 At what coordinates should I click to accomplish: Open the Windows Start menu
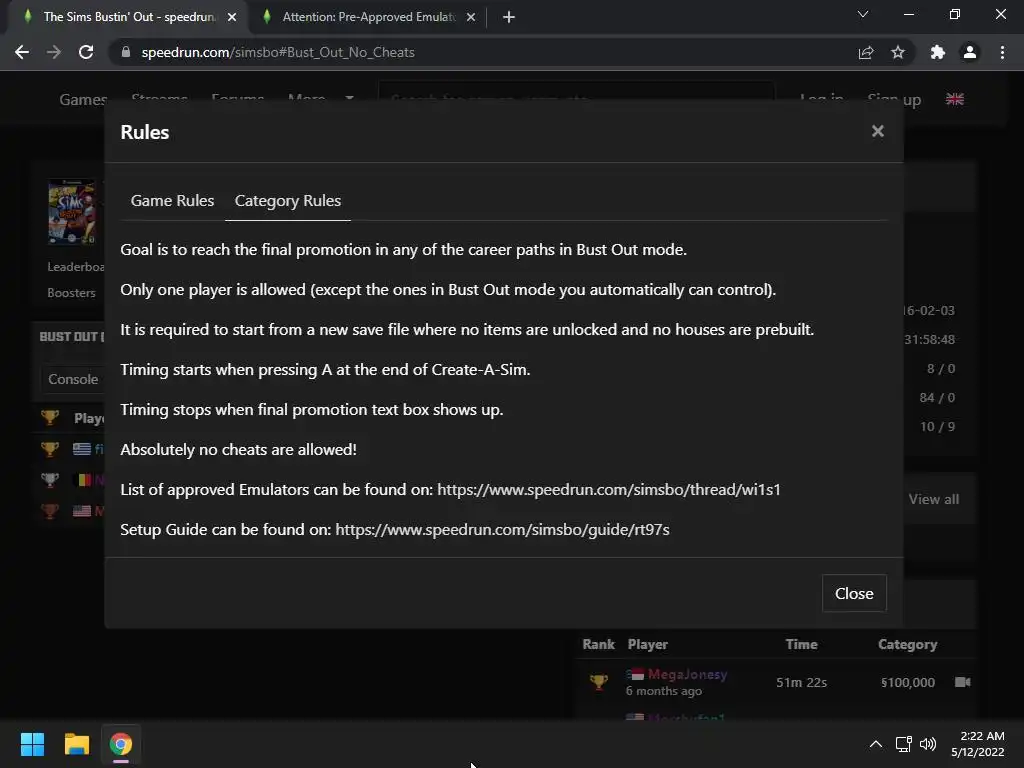32,744
